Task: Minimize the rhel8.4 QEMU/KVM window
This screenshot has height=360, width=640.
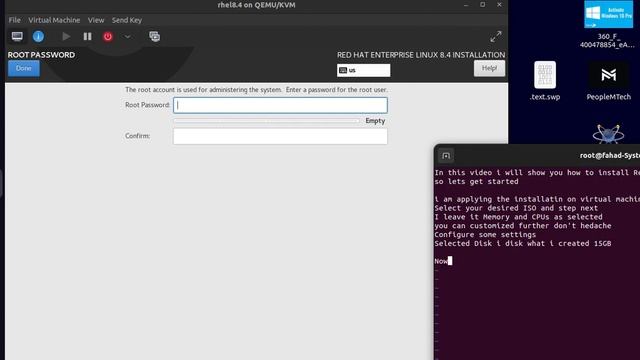Action: click(x=466, y=5)
